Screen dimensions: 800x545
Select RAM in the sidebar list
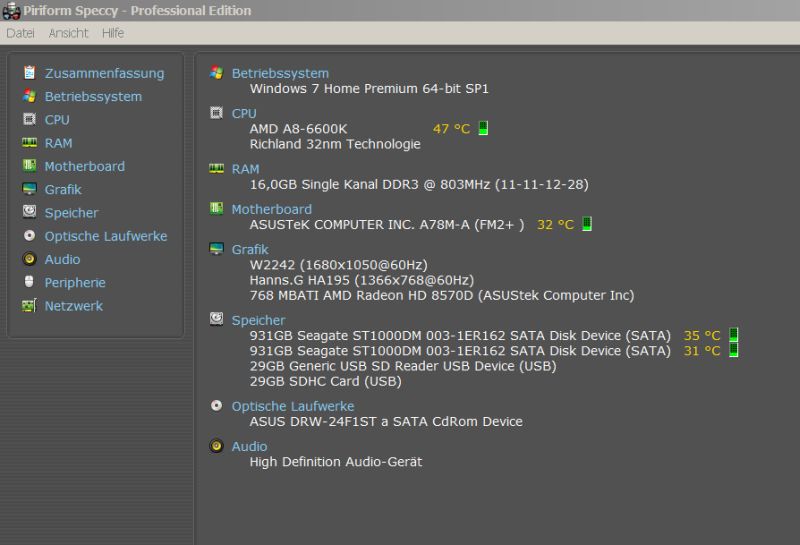tap(59, 143)
